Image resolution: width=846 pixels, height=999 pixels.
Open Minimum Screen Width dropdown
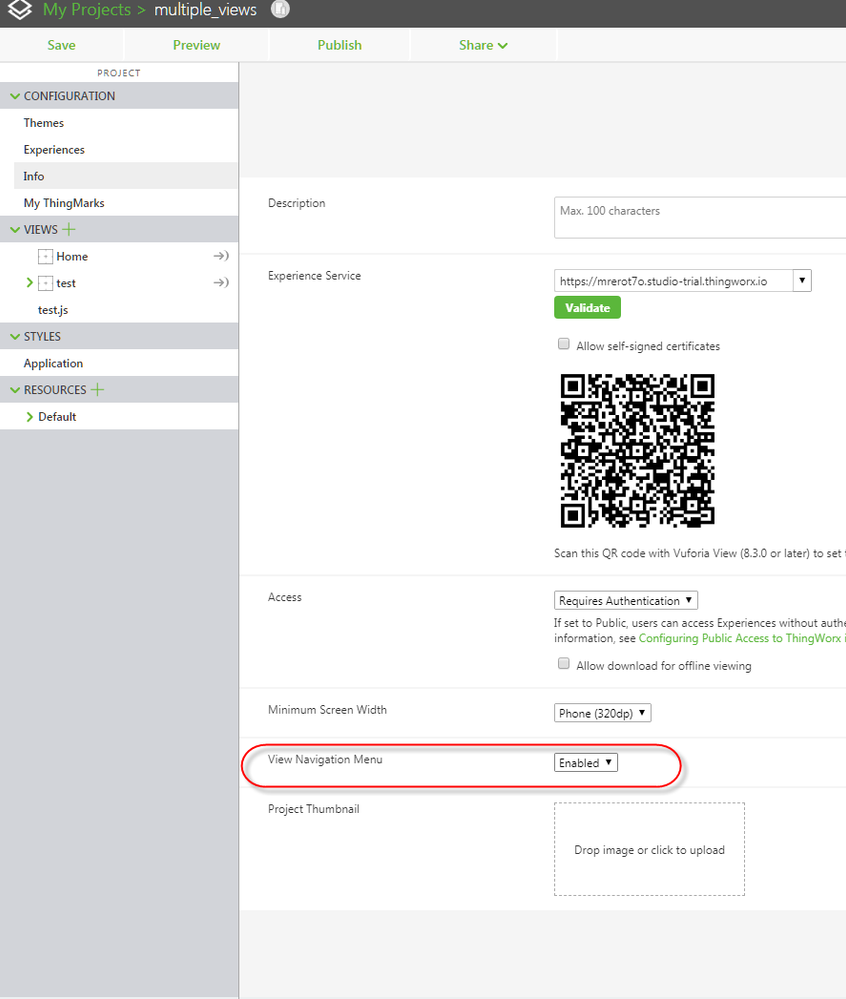pos(603,713)
